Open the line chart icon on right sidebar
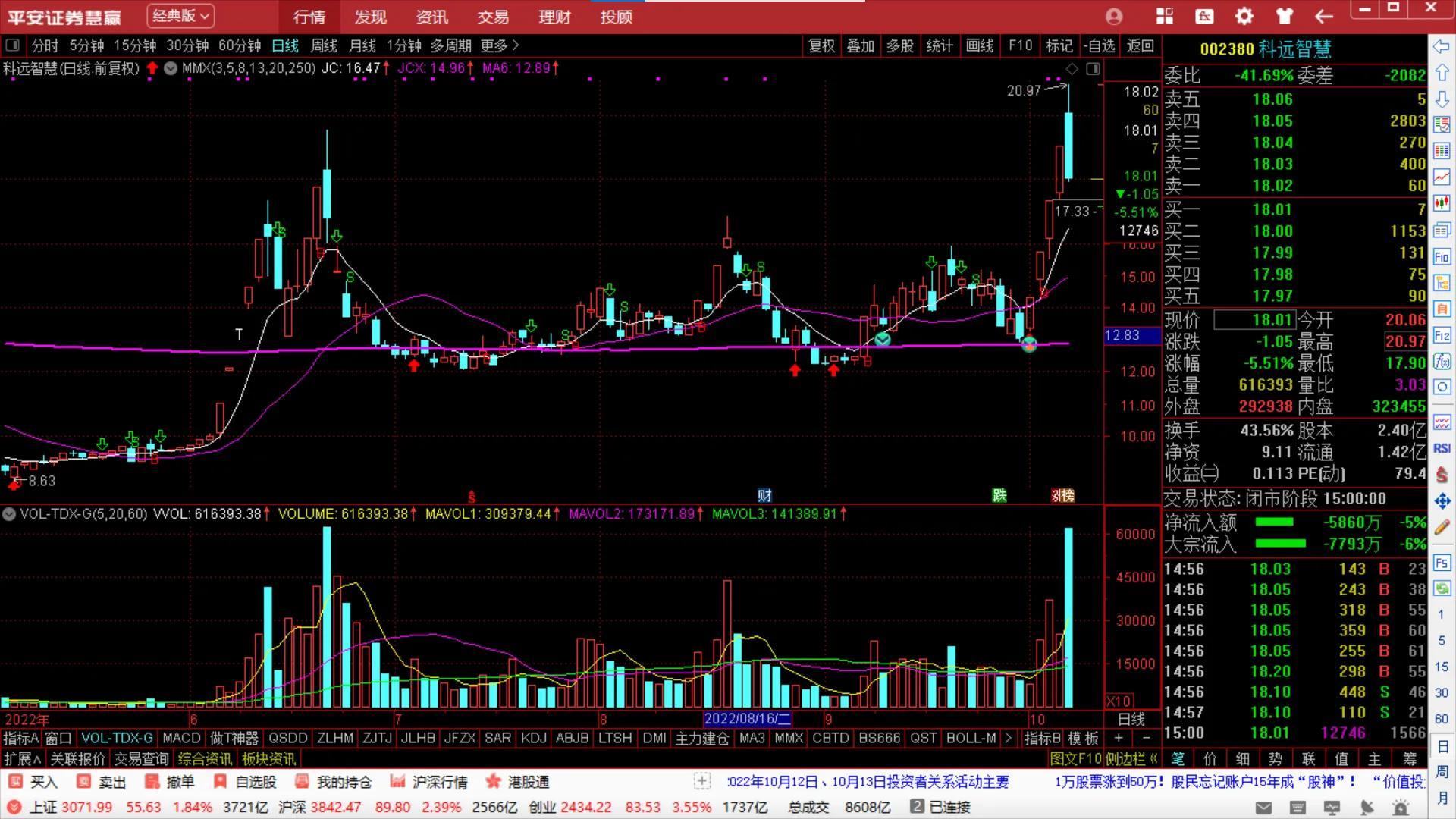The height and width of the screenshot is (819, 1456). [x=1442, y=177]
